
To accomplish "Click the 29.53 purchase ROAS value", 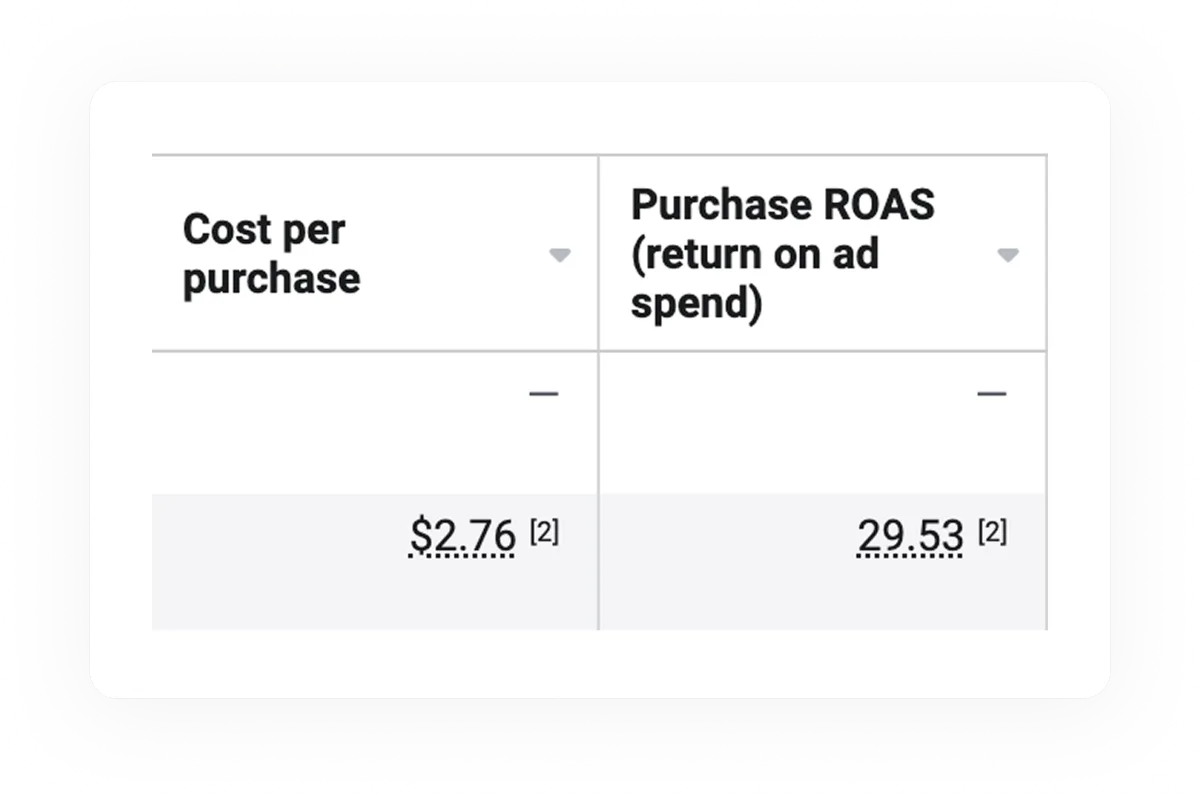I will [x=910, y=536].
